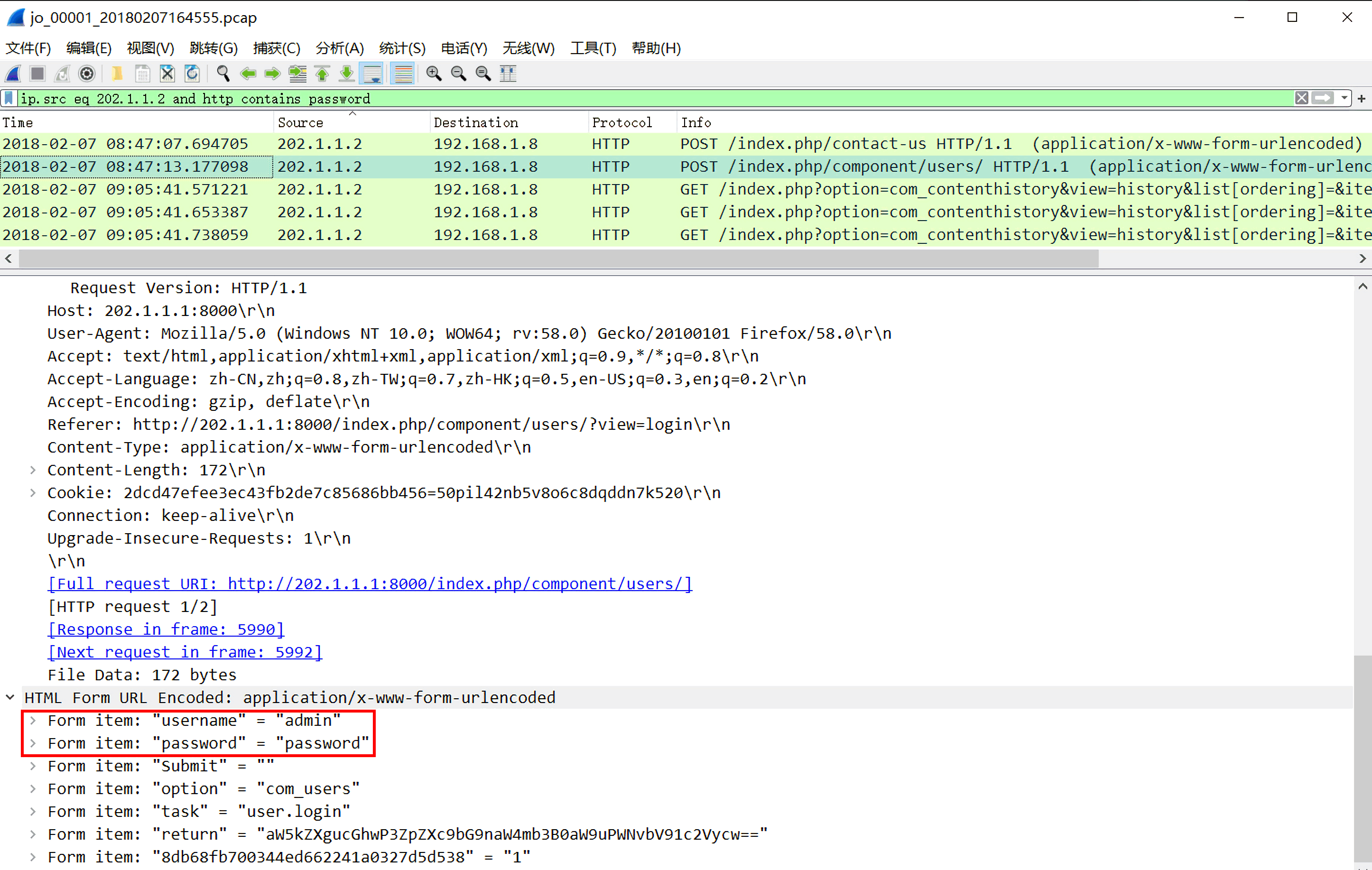Save the capture file
The height and width of the screenshot is (870, 1372).
pyautogui.click(x=142, y=74)
